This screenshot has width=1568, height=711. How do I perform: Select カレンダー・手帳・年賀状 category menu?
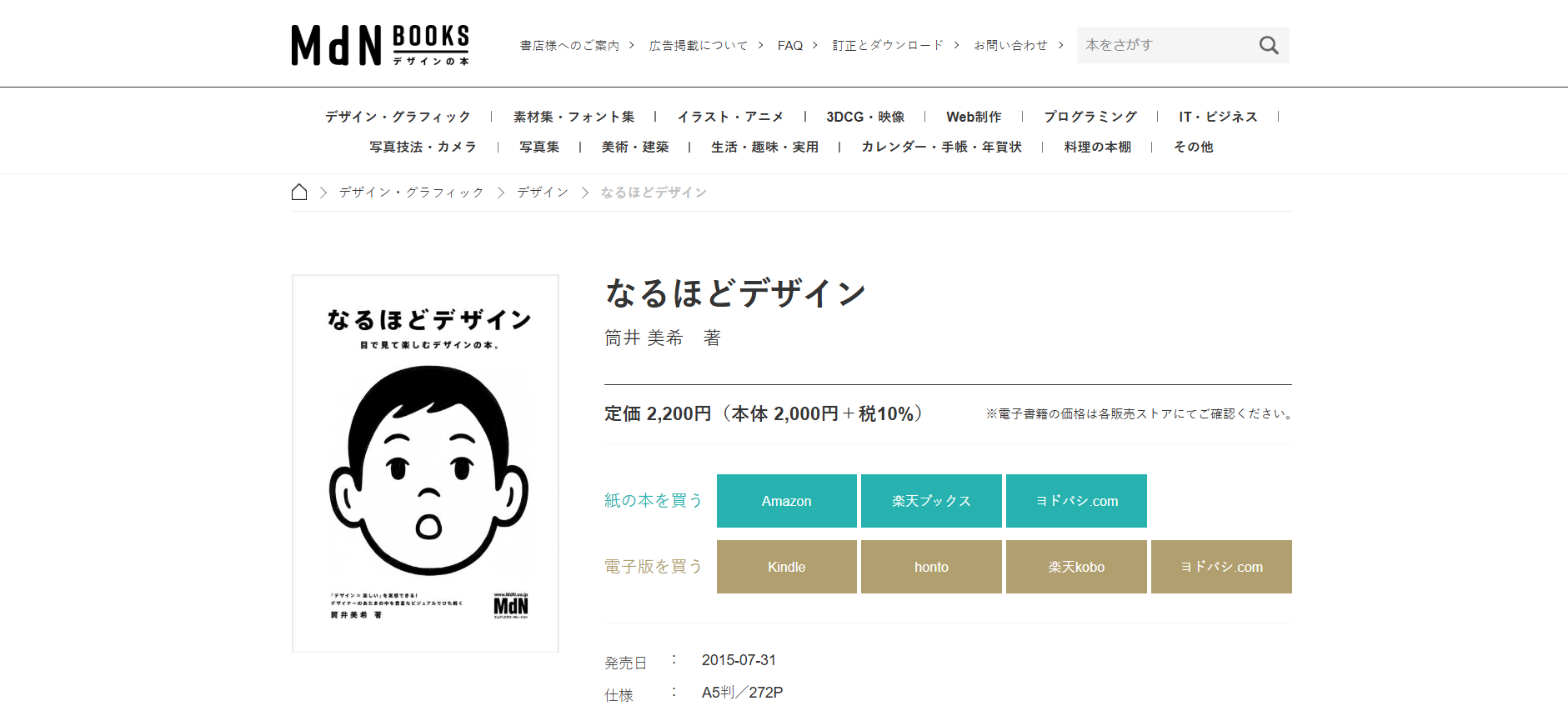941,147
